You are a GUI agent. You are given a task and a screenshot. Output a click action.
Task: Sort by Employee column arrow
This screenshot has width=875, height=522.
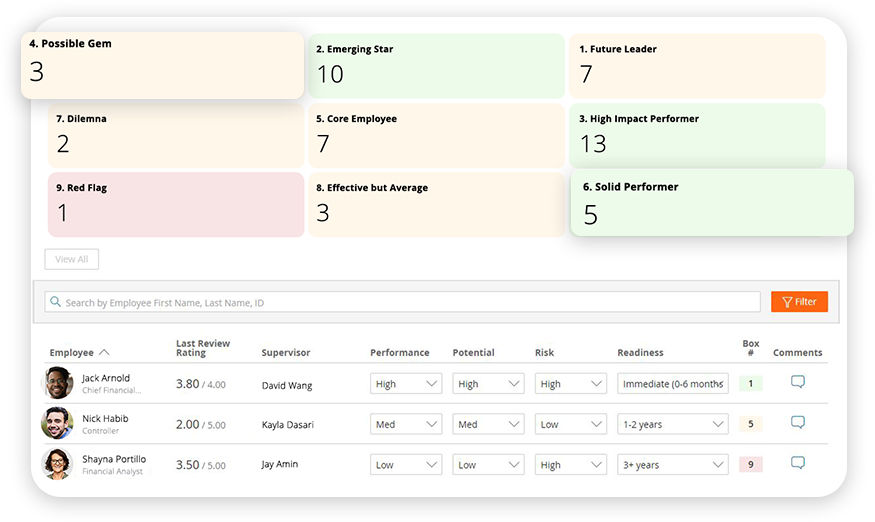(104, 352)
